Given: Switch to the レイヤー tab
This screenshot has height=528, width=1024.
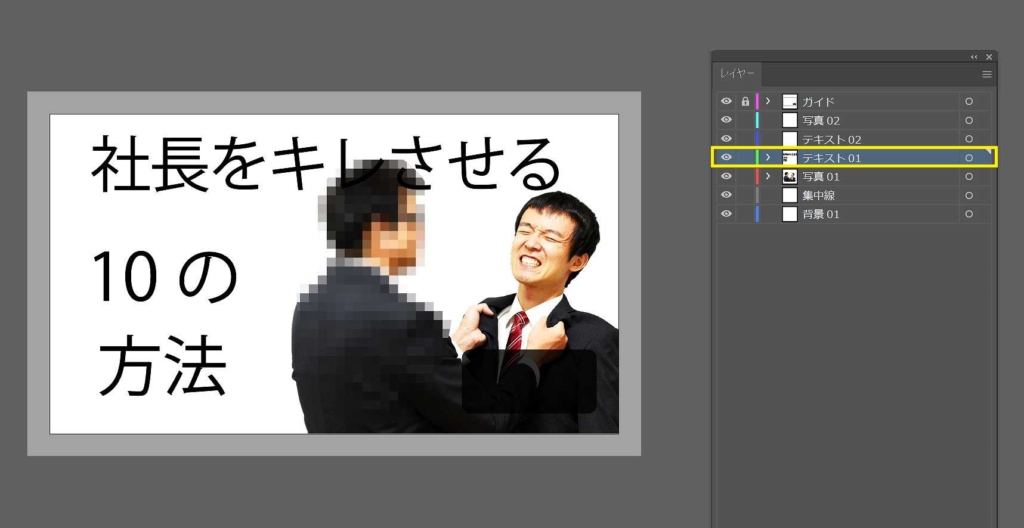Looking at the screenshot, I should click(737, 74).
